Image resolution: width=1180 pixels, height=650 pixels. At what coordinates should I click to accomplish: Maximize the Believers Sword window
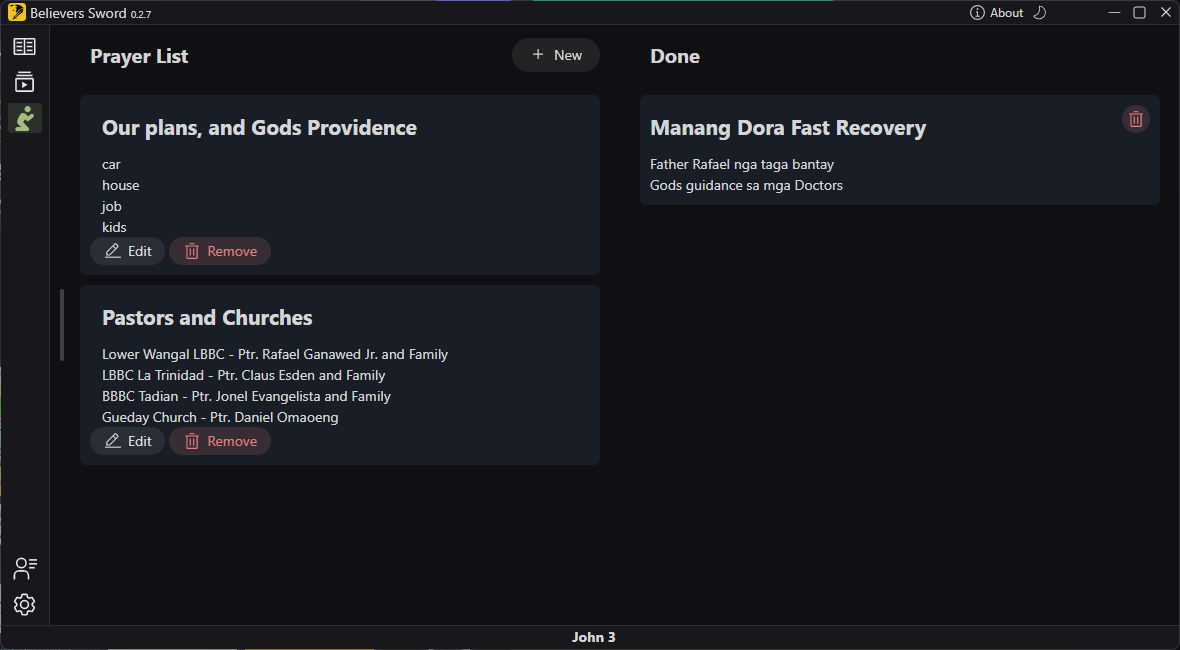tap(1139, 13)
